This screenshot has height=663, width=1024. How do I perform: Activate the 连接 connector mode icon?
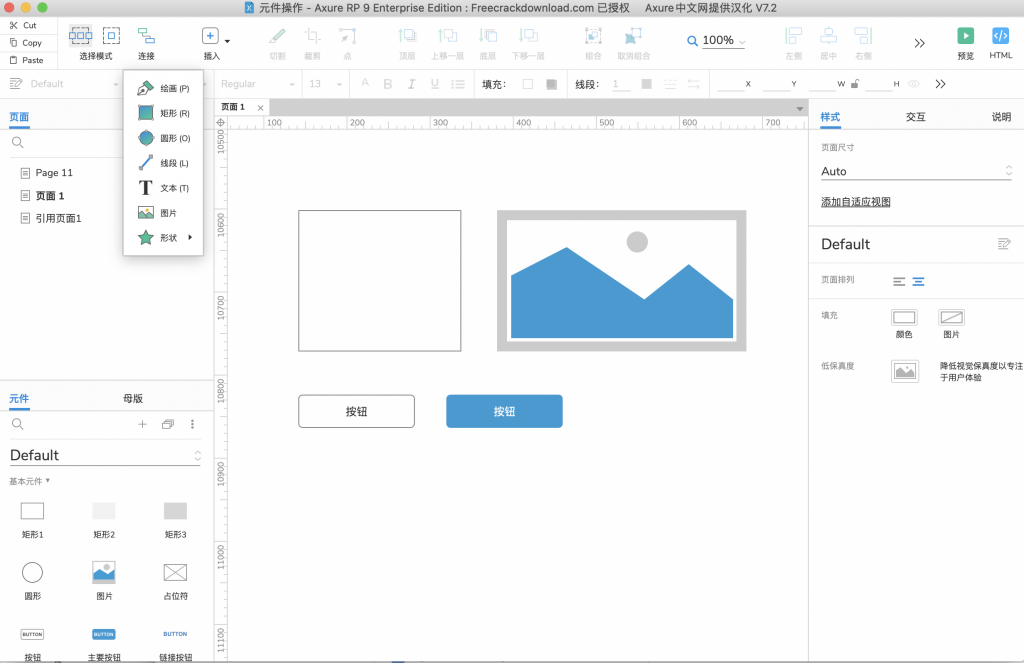[x=146, y=36]
